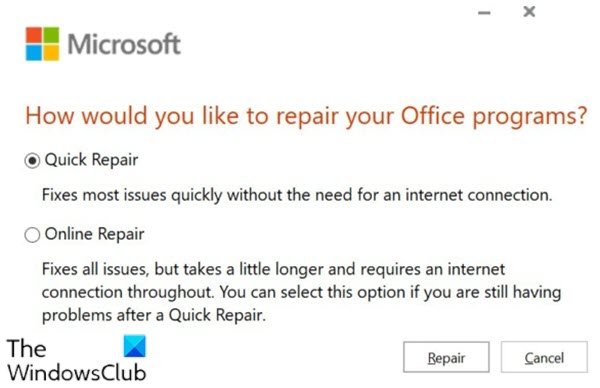The image size is (600, 388).
Task: Dismiss the dialog with the Cancel button
Action: [544, 357]
